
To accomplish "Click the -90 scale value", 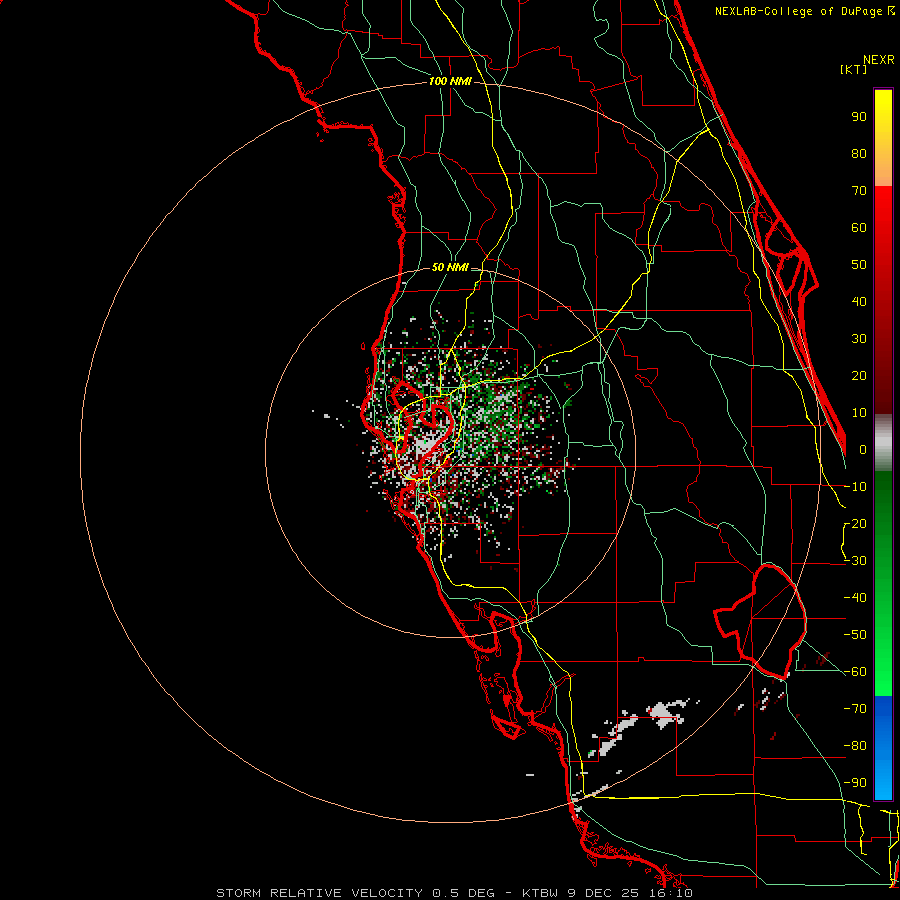I will tap(855, 783).
